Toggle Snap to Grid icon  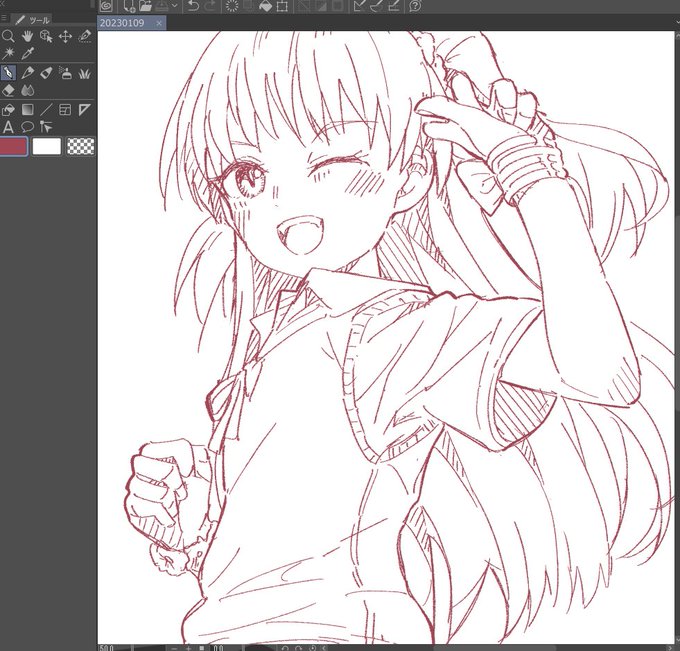point(393,6)
